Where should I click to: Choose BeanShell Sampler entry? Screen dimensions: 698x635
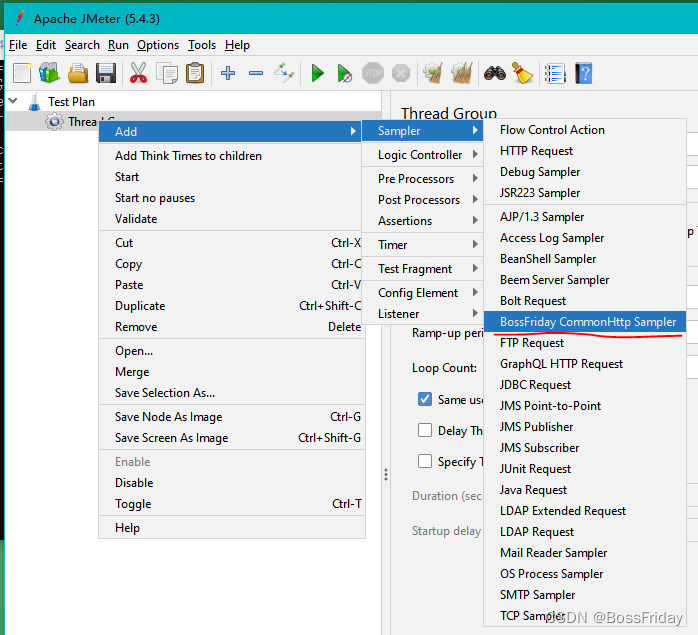(x=584, y=258)
